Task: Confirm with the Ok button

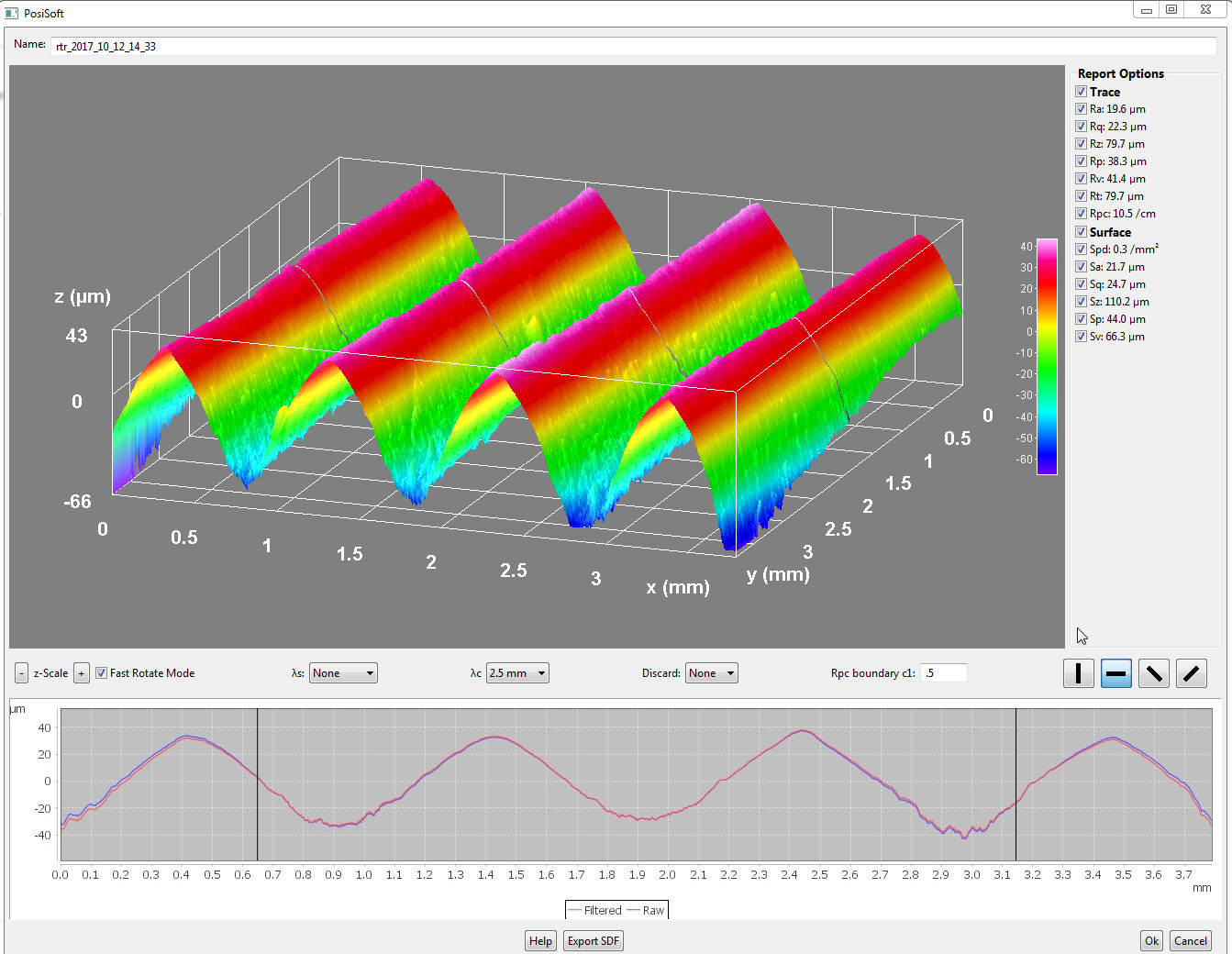Action: (1151, 941)
